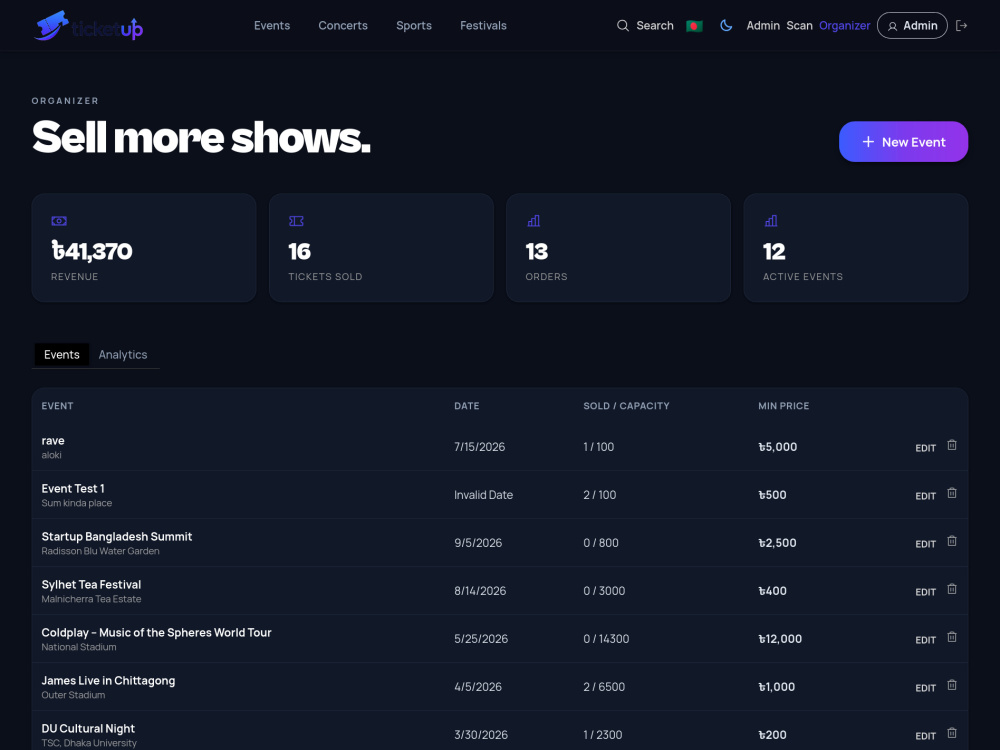Click DU Cultural Night title
This screenshot has height=750, width=1000.
click(88, 728)
